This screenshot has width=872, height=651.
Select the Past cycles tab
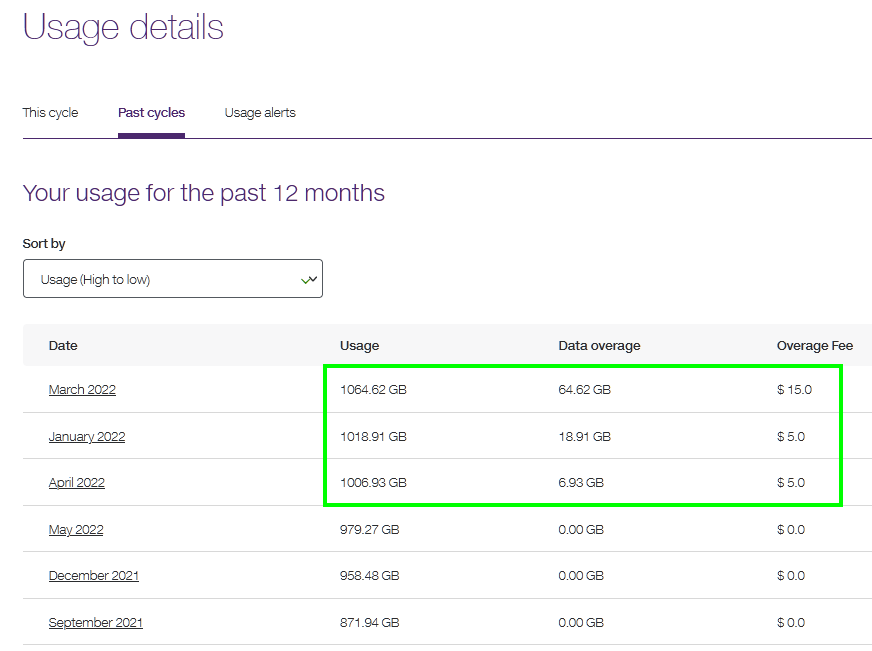pos(151,113)
